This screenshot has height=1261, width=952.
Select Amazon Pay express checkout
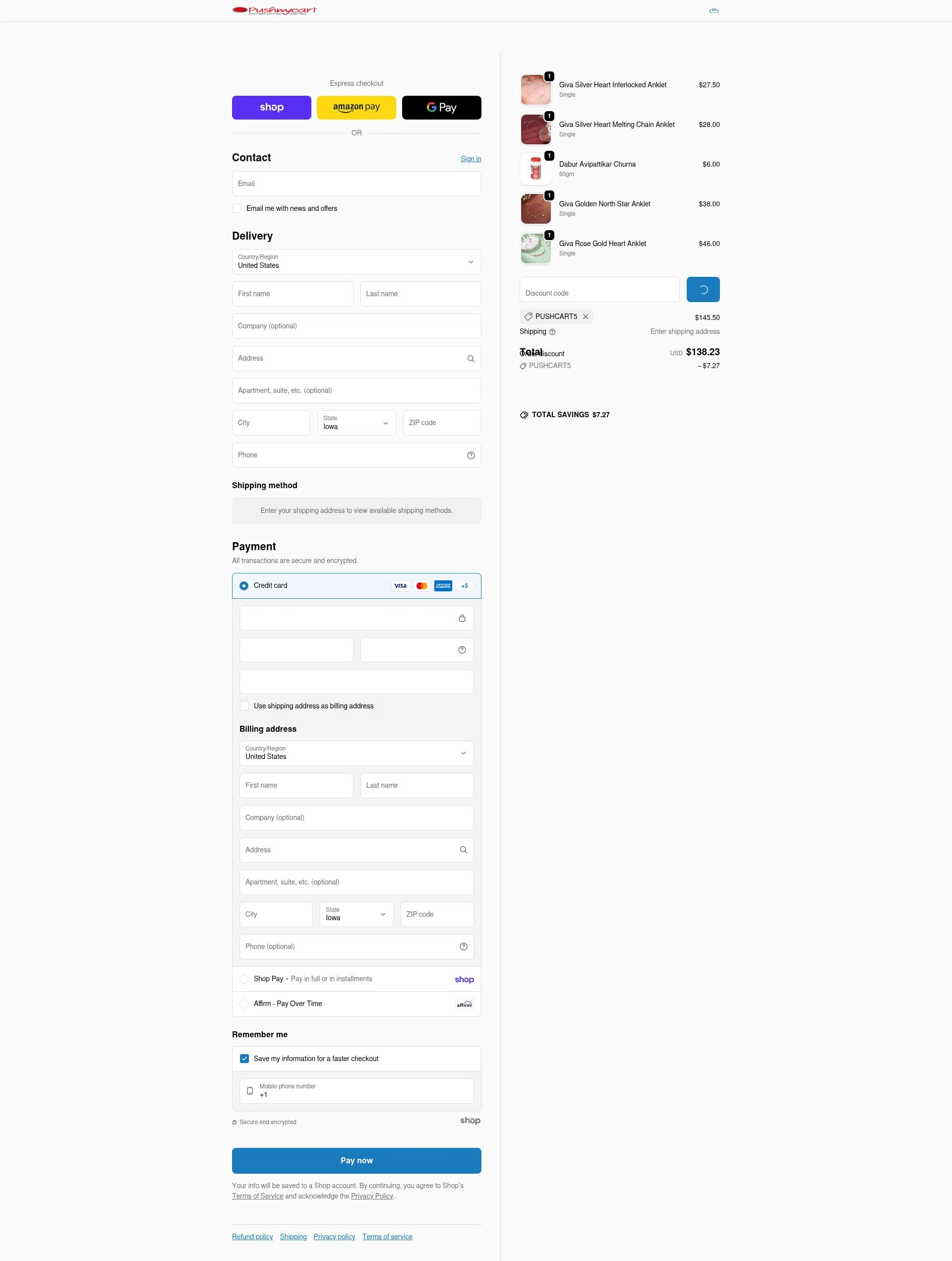pos(356,107)
